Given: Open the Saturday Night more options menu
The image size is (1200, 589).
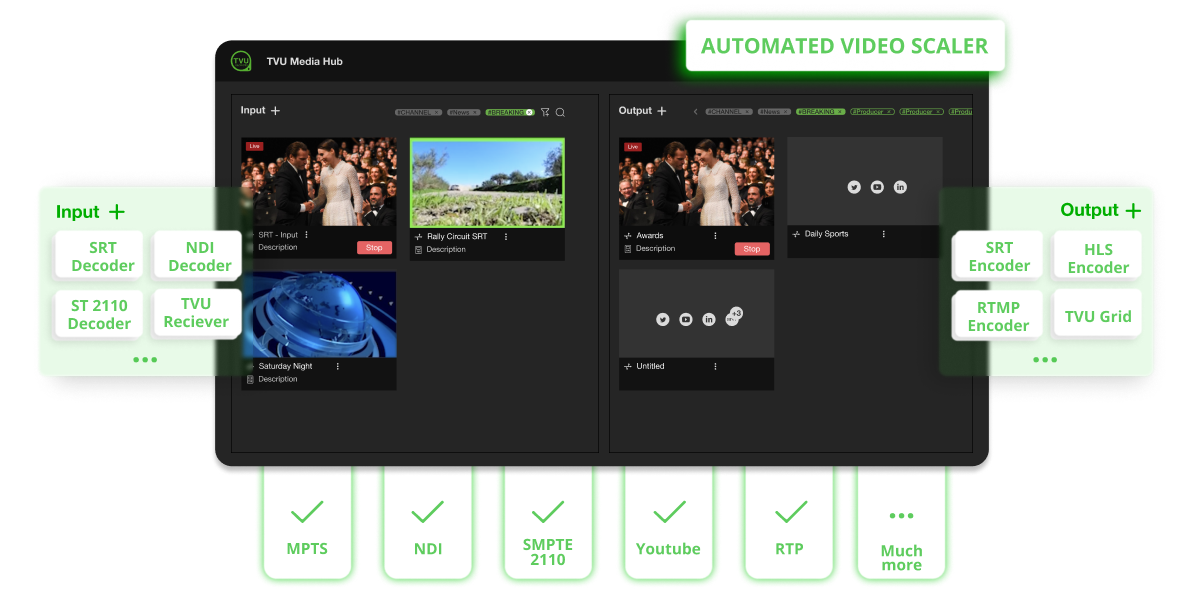Looking at the screenshot, I should 337,366.
